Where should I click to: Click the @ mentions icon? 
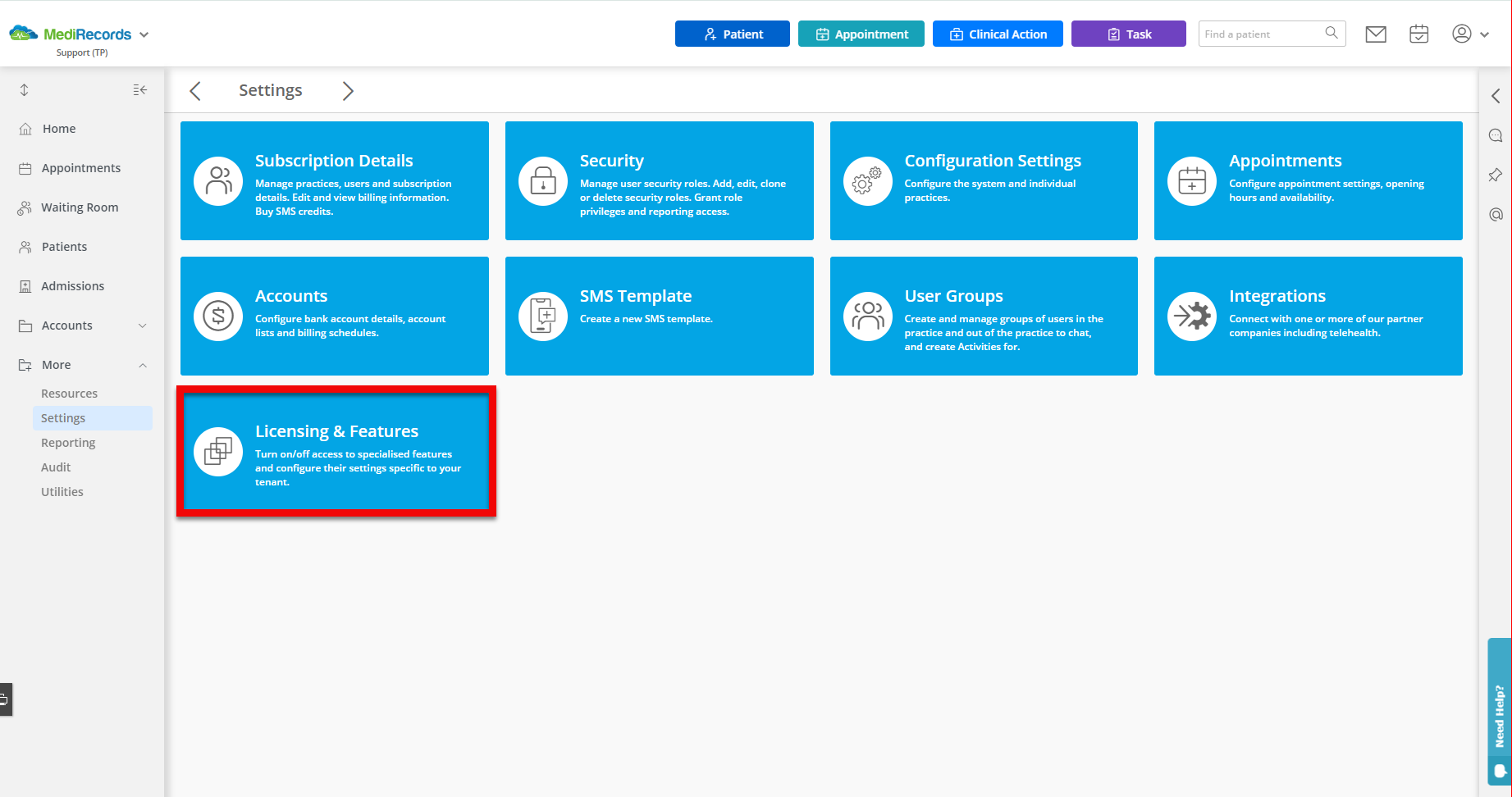point(1496,215)
